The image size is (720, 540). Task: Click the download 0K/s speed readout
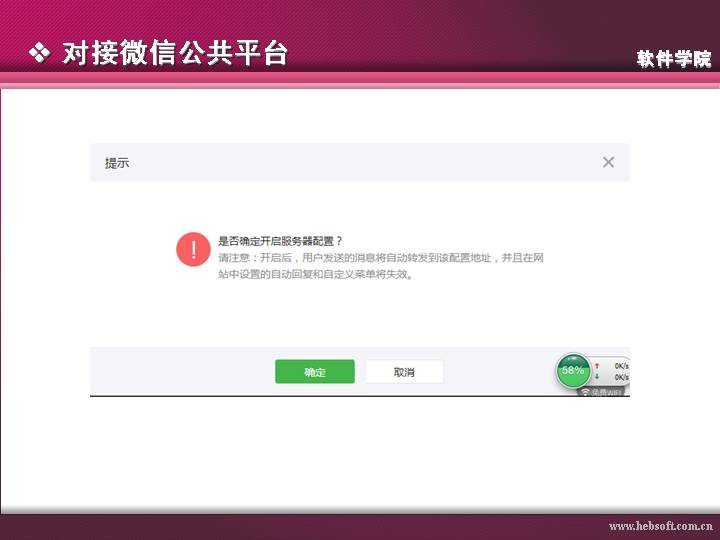tap(621, 378)
